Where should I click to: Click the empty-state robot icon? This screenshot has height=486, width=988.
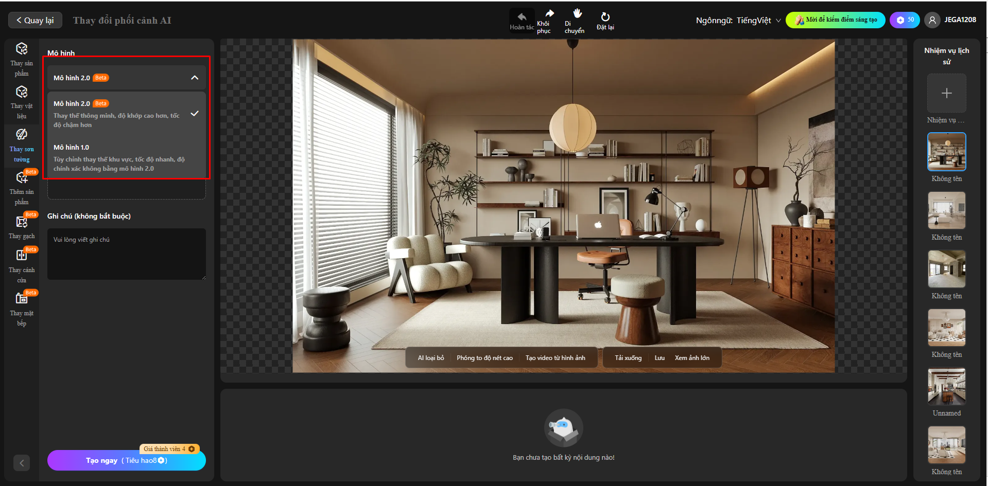click(563, 428)
